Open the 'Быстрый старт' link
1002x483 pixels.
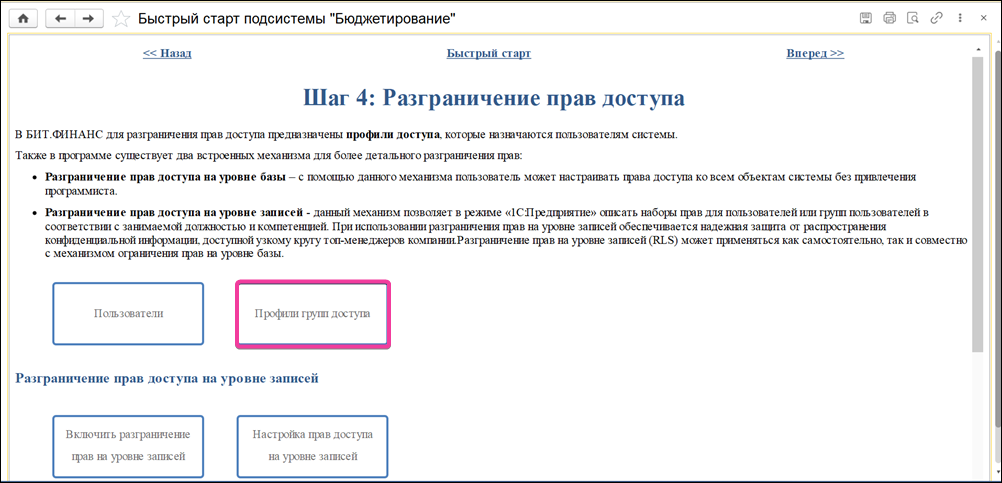tap(489, 54)
